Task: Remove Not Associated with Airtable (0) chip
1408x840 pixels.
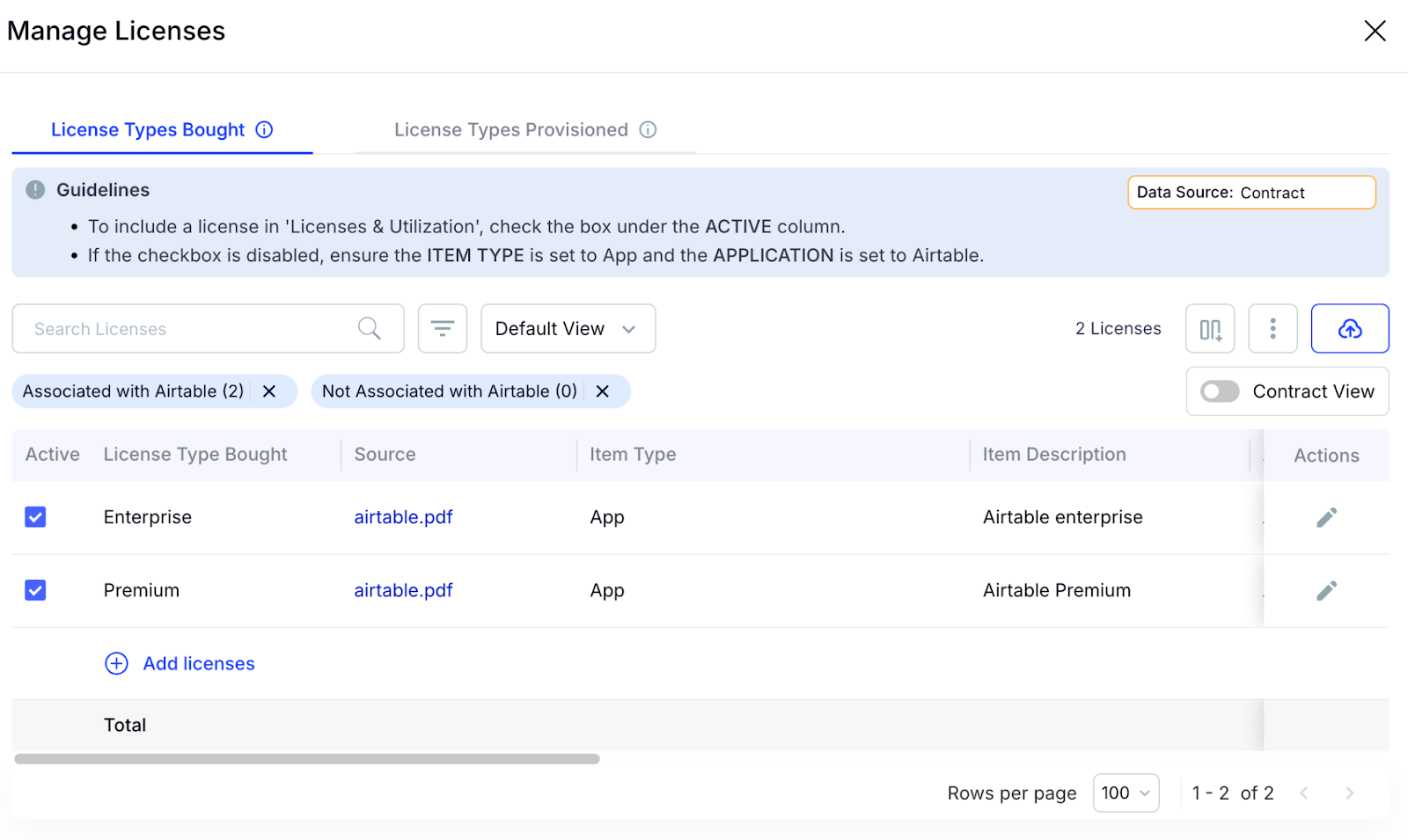Action: point(603,391)
